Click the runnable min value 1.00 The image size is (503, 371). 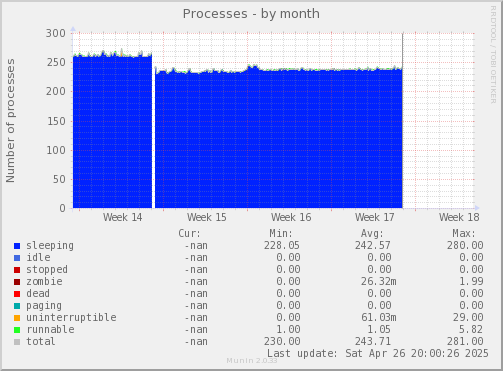[x=288, y=329]
